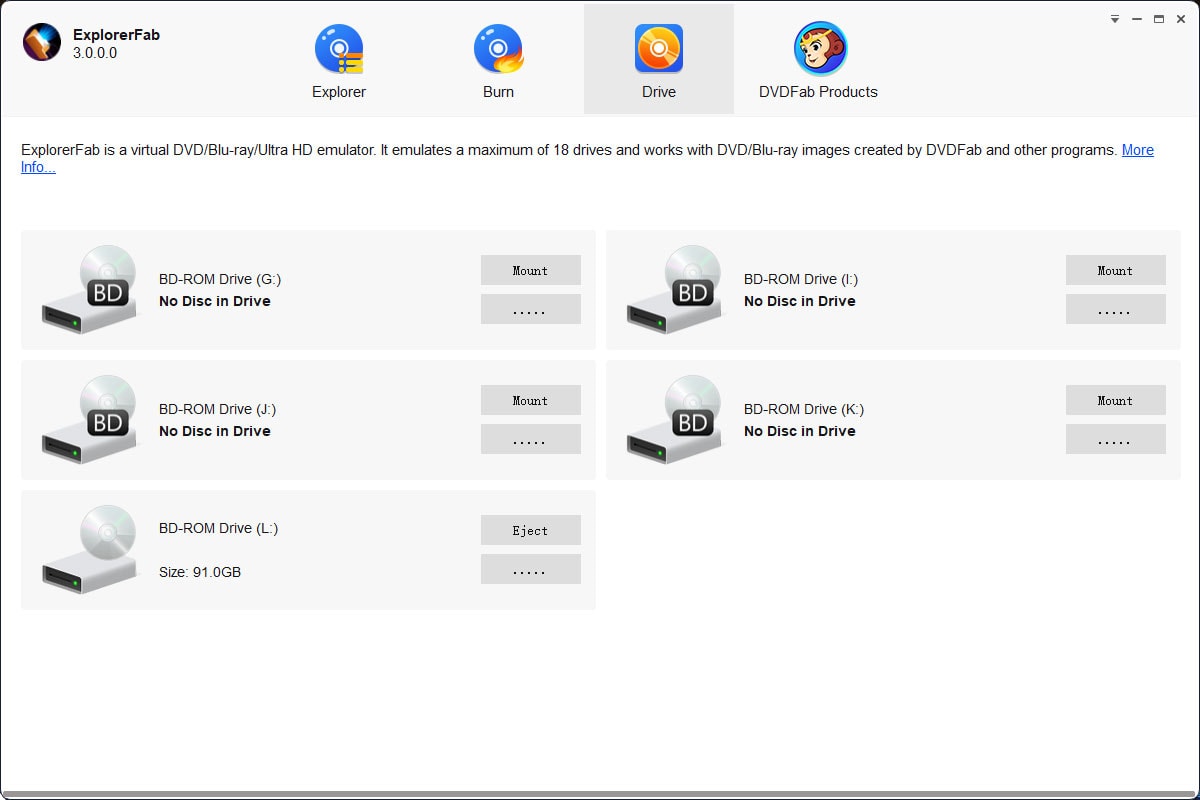Open the Explorer tab icon
The height and width of the screenshot is (800, 1200).
pyautogui.click(x=339, y=49)
